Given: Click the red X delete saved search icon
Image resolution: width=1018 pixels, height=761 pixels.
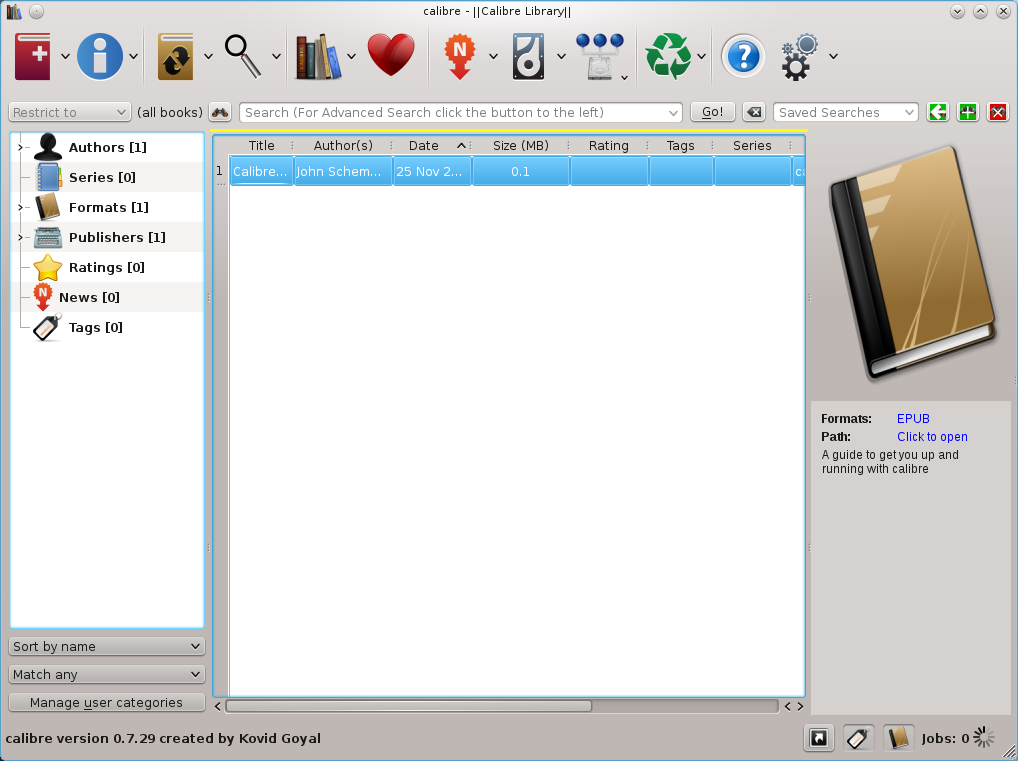Looking at the screenshot, I should point(998,112).
